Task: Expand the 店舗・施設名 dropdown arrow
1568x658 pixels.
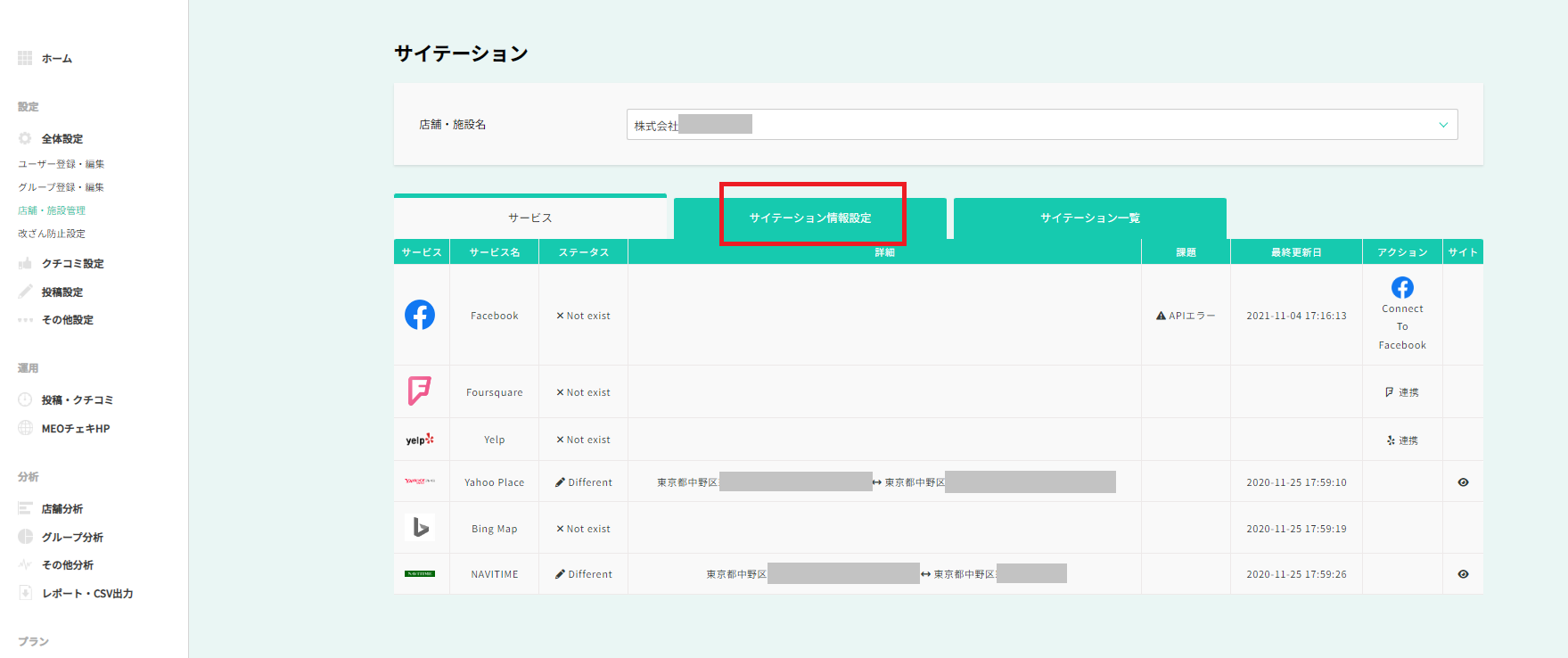Action: click(1442, 125)
